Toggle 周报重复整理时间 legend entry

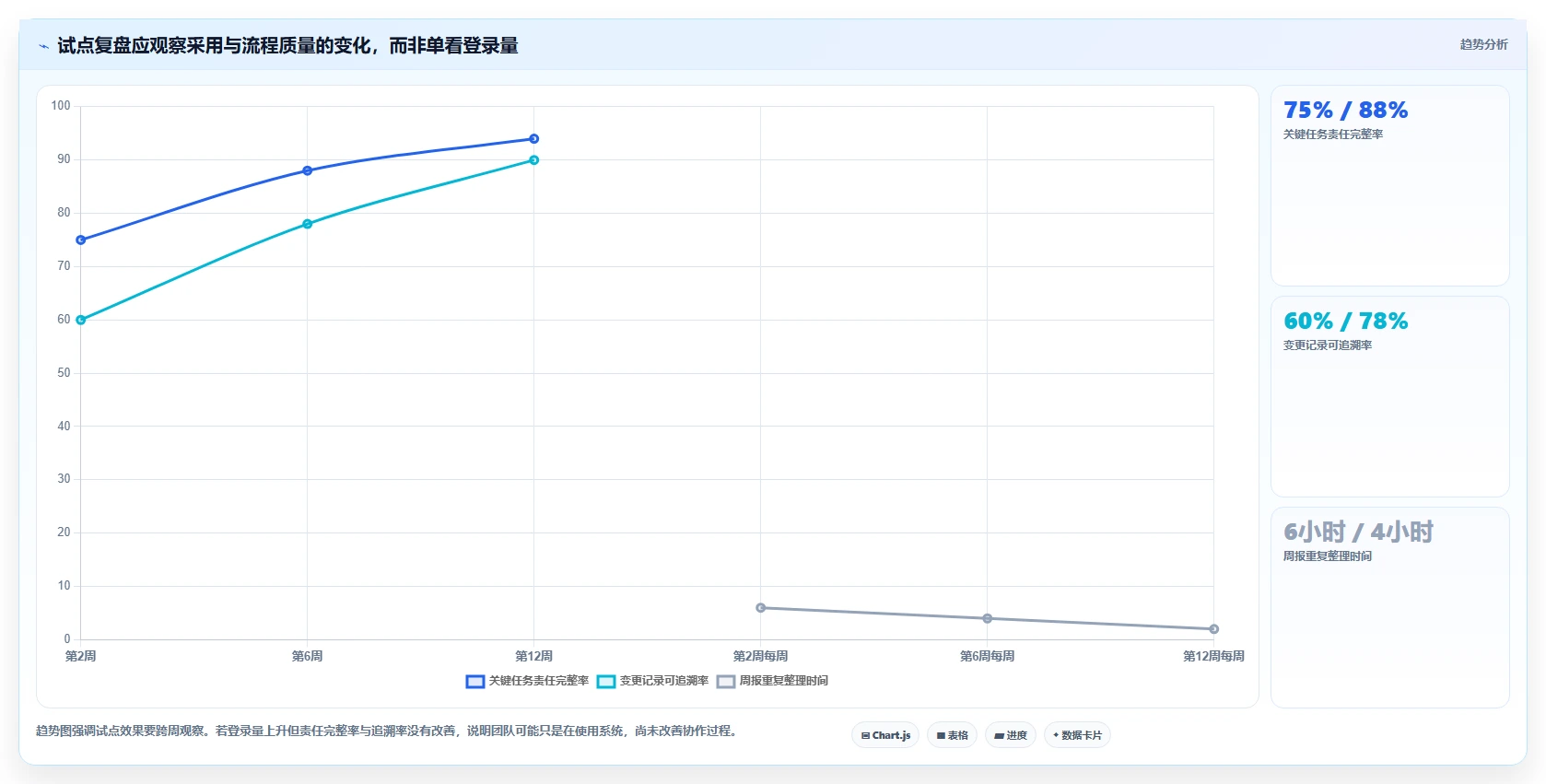pos(772,681)
